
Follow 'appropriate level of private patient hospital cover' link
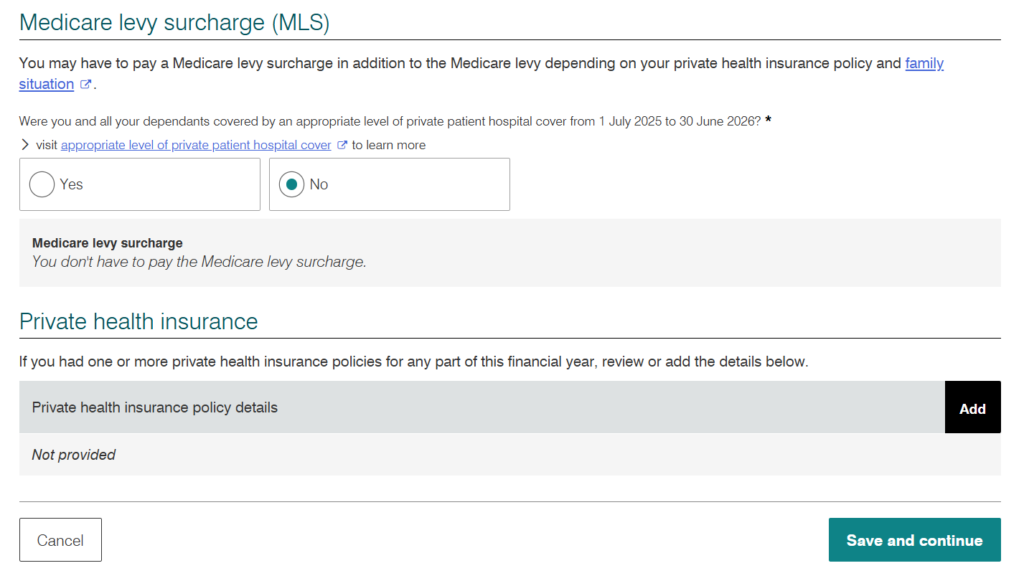(x=196, y=145)
